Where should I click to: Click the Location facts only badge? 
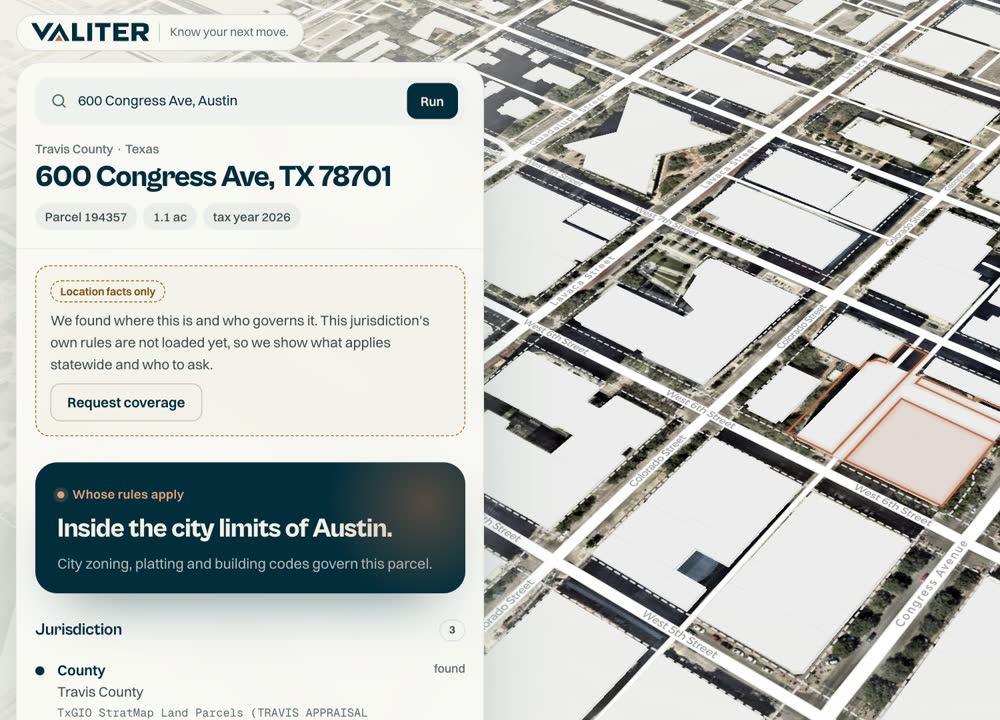pos(108,291)
